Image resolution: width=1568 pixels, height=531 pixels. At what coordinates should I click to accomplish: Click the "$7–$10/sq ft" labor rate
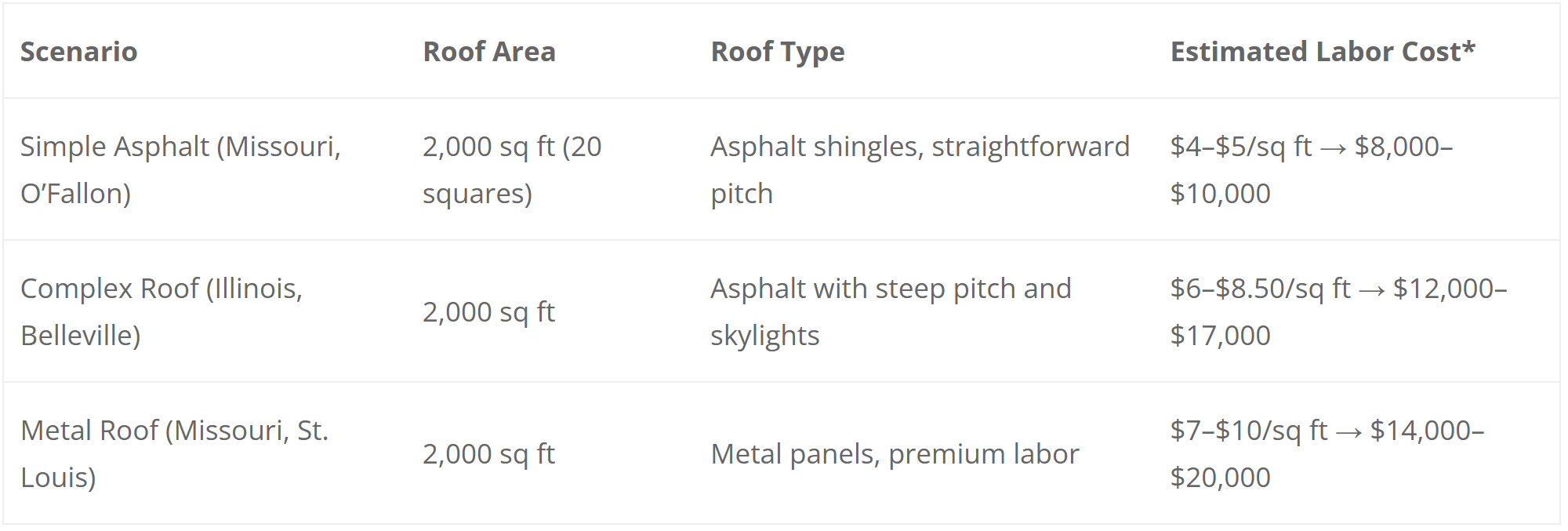point(1248,431)
